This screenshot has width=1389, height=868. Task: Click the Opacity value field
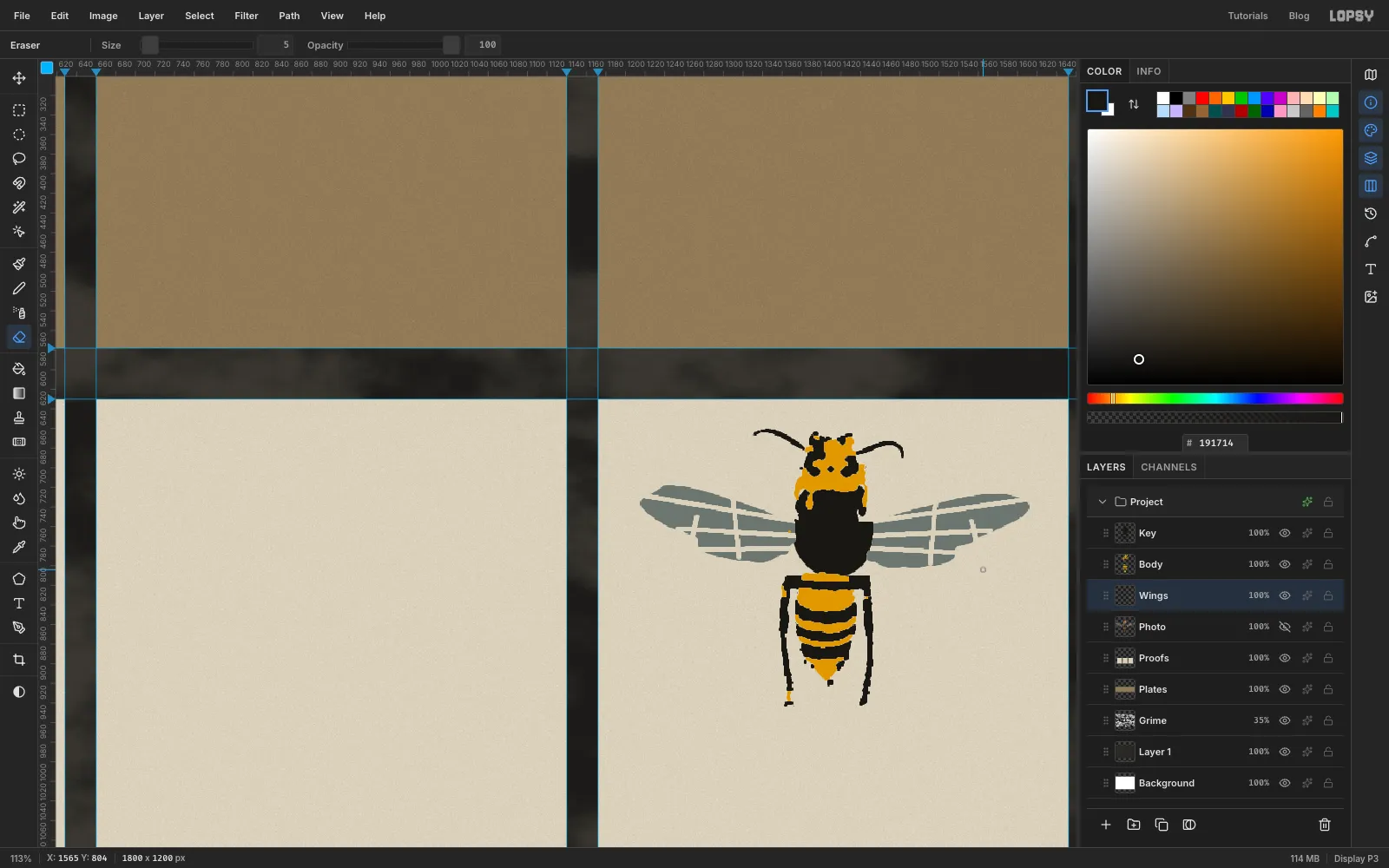[x=484, y=45]
